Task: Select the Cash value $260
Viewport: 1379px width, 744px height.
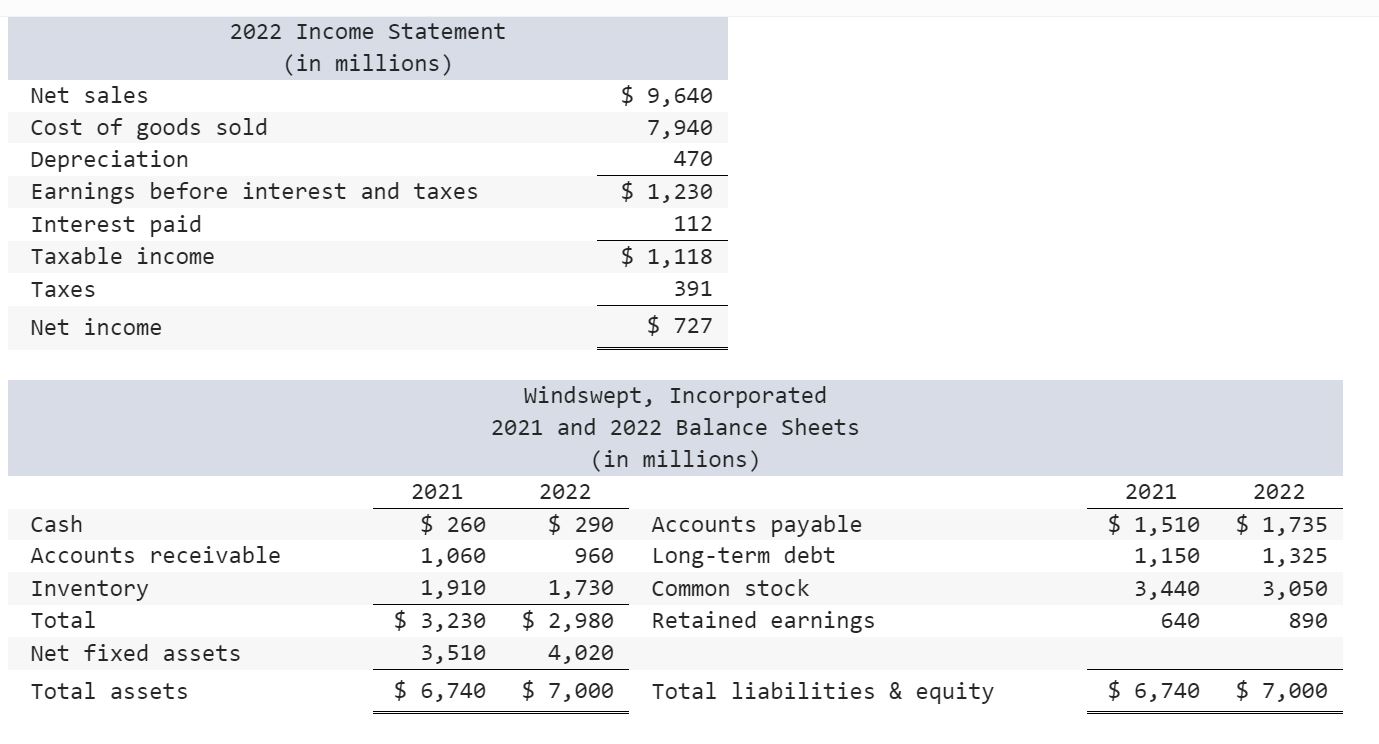Action: pyautogui.click(x=455, y=524)
